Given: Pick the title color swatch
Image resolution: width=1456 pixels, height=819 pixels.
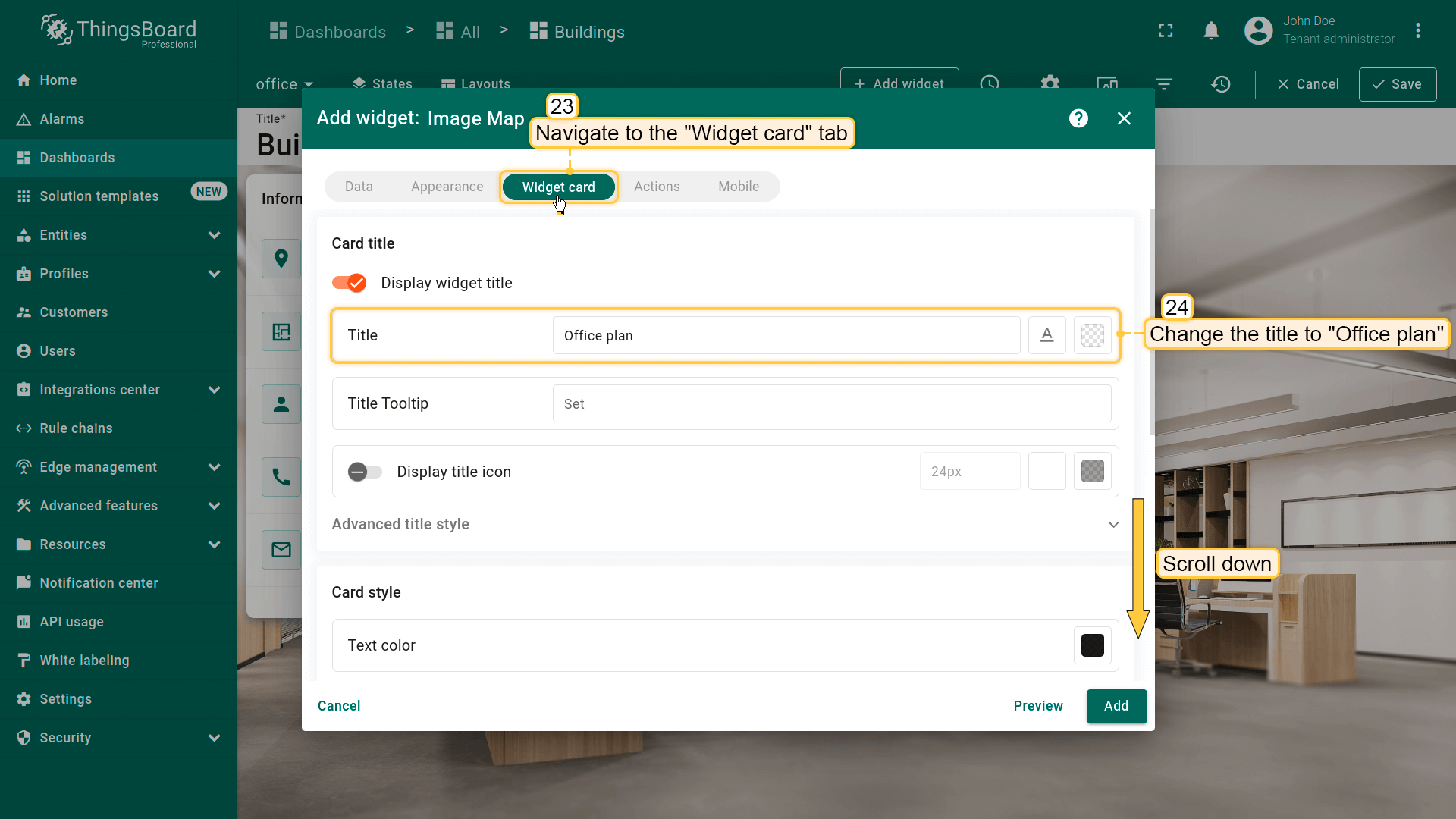Looking at the screenshot, I should tap(1092, 335).
